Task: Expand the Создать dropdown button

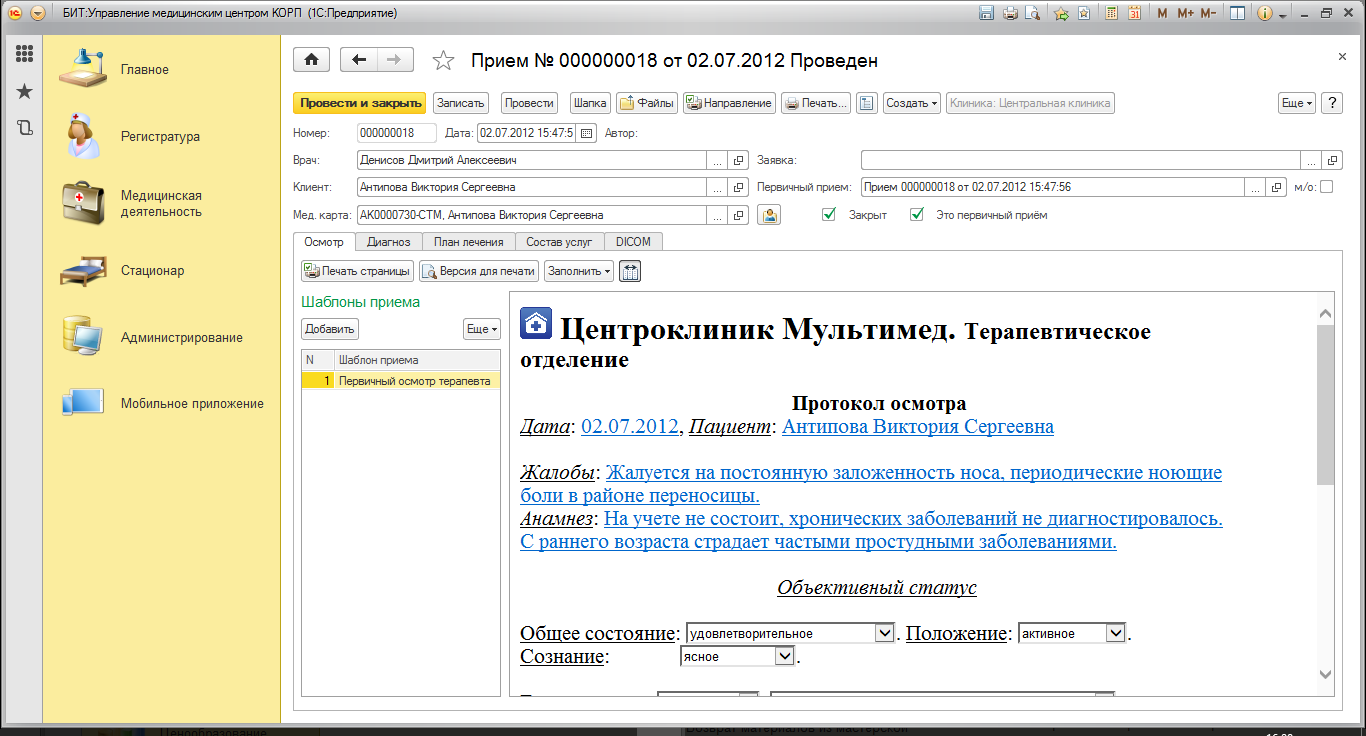Action: [x=912, y=103]
